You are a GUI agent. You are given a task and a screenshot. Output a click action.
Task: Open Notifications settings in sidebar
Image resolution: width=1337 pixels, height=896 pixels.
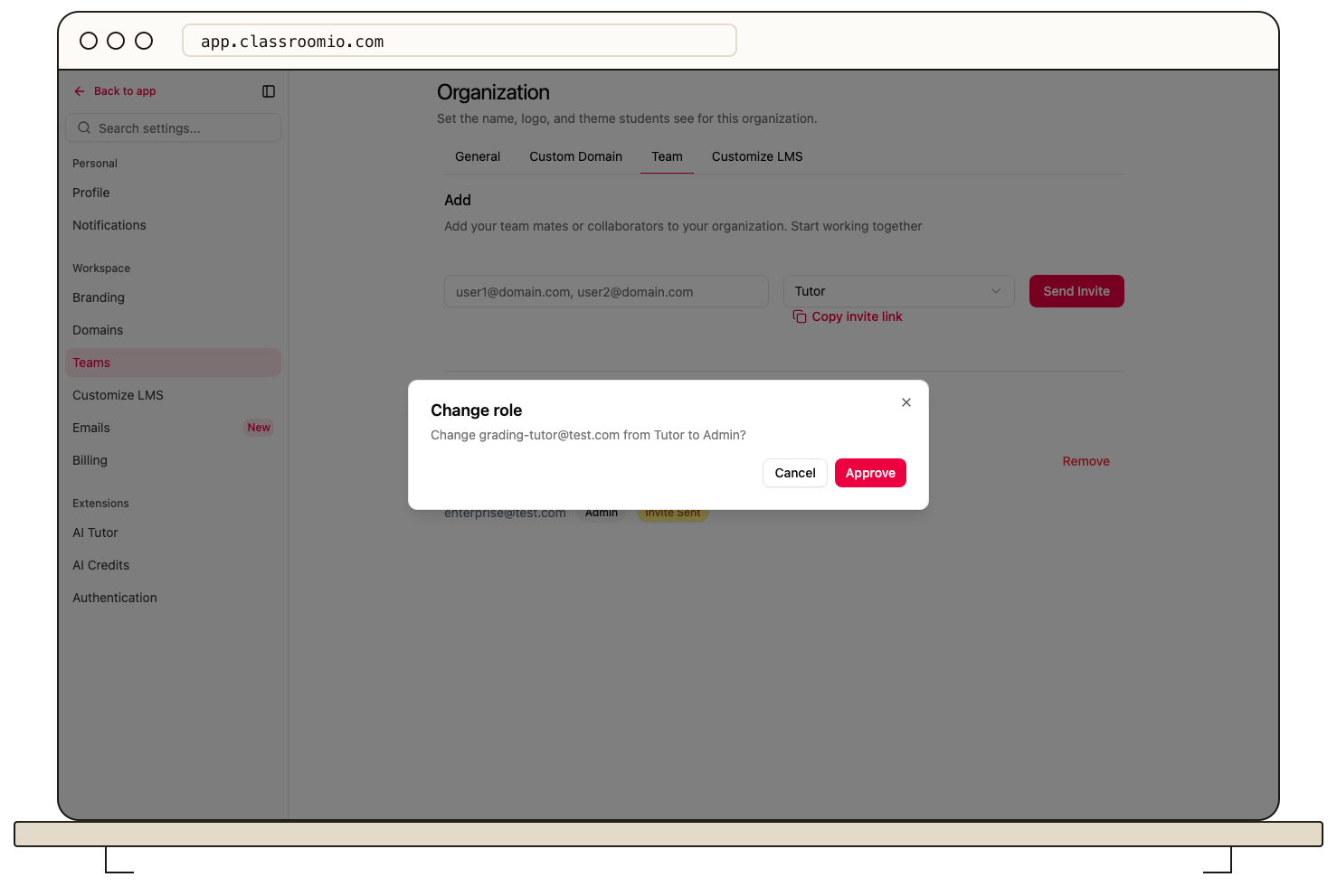tap(174, 225)
